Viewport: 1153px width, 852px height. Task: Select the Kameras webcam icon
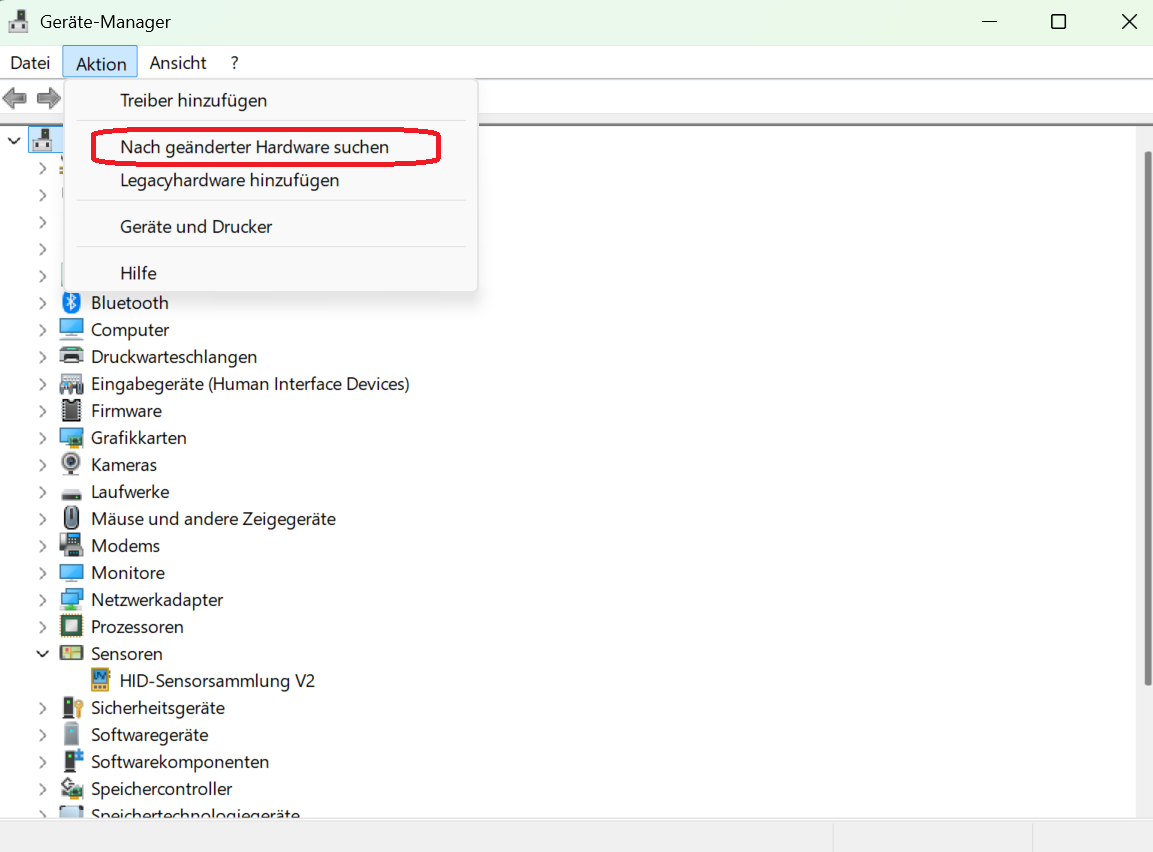pos(71,464)
